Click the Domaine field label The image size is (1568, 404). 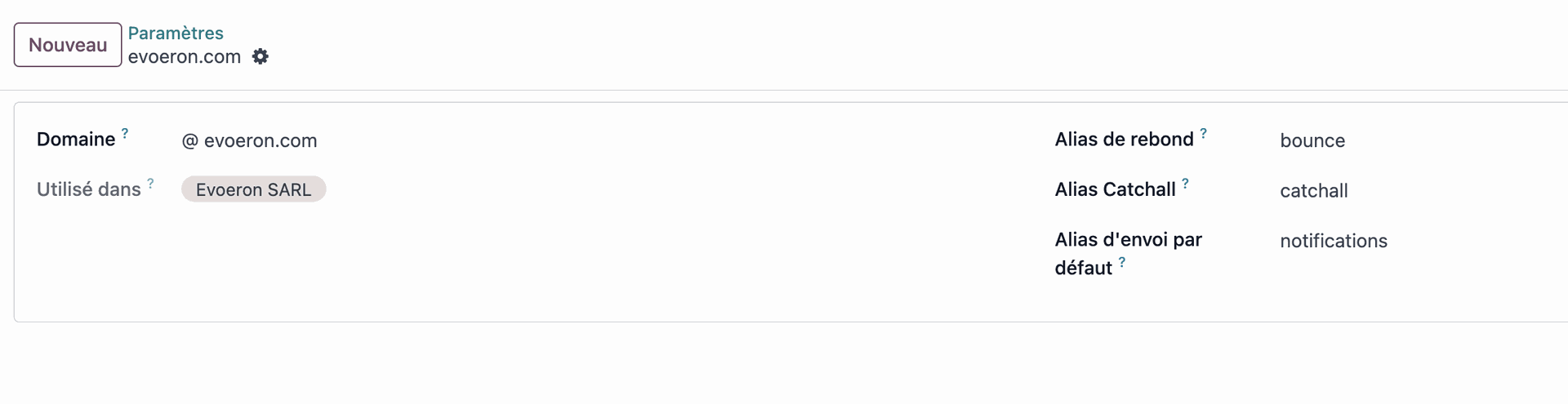[76, 140]
